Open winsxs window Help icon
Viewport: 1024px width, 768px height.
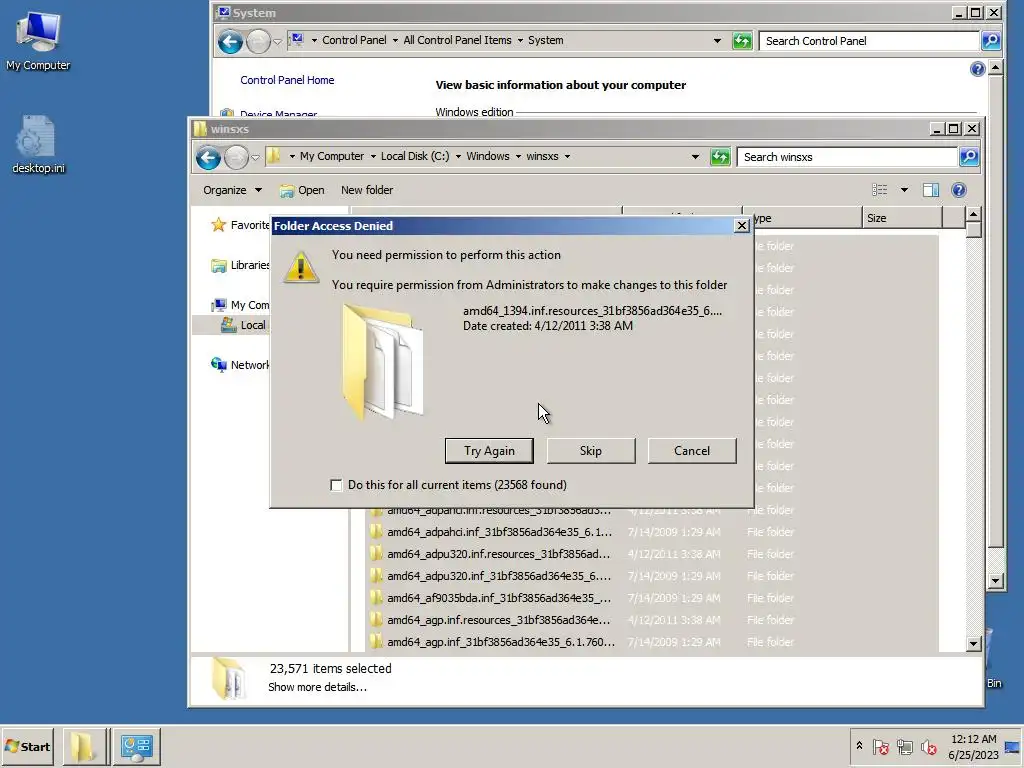[959, 190]
